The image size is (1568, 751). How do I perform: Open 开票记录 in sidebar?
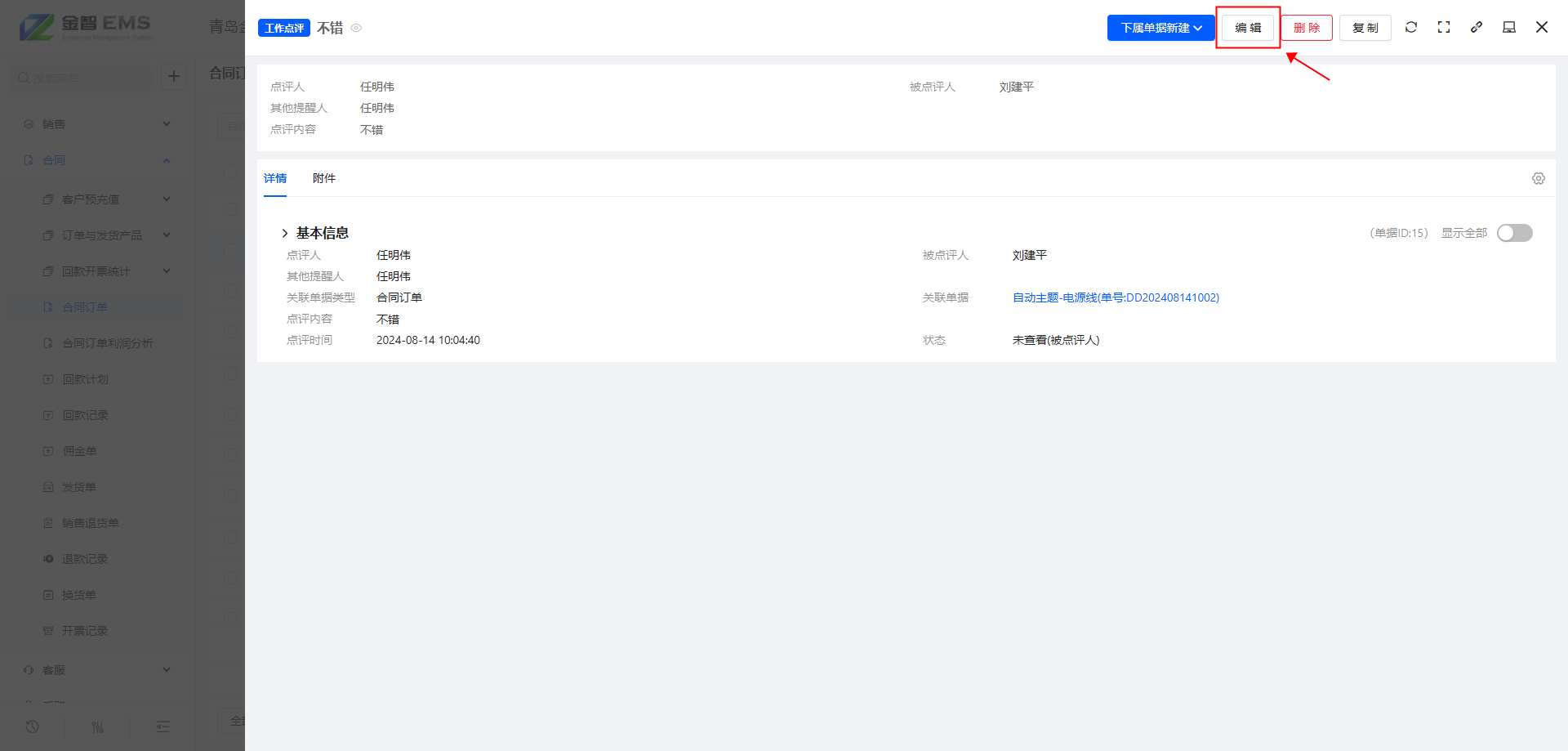[x=96, y=631]
